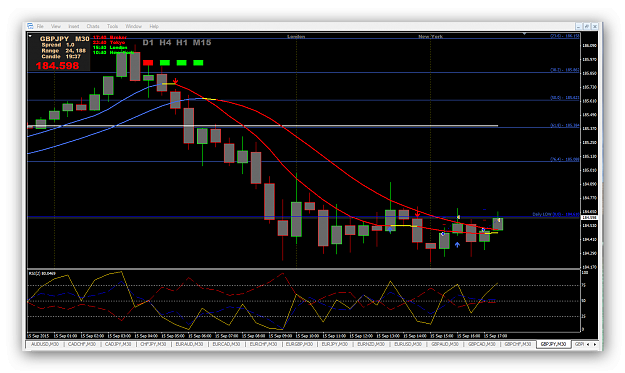Click the green H4 trend indicator box

[x=165, y=63]
